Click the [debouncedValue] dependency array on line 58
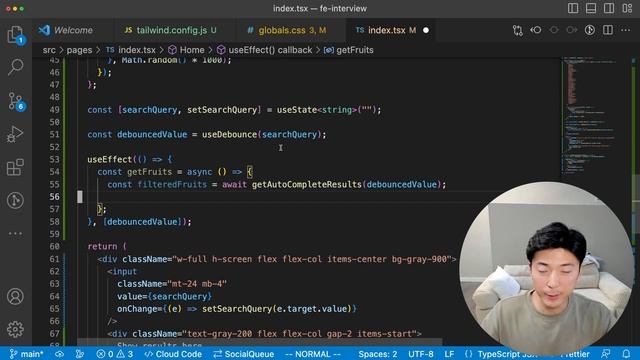The width and height of the screenshot is (640, 360). point(142,222)
